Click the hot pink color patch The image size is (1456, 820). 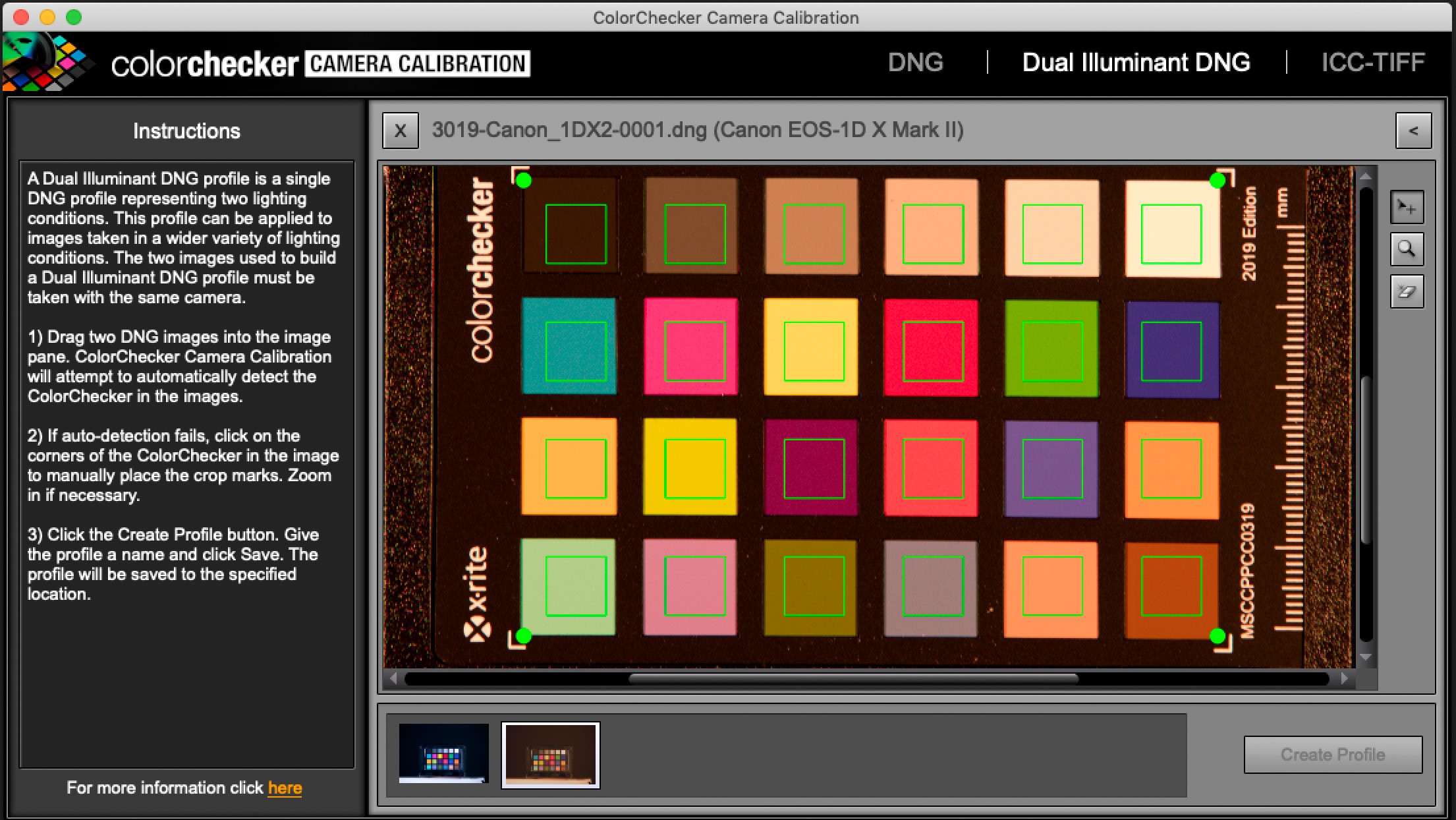tap(690, 346)
